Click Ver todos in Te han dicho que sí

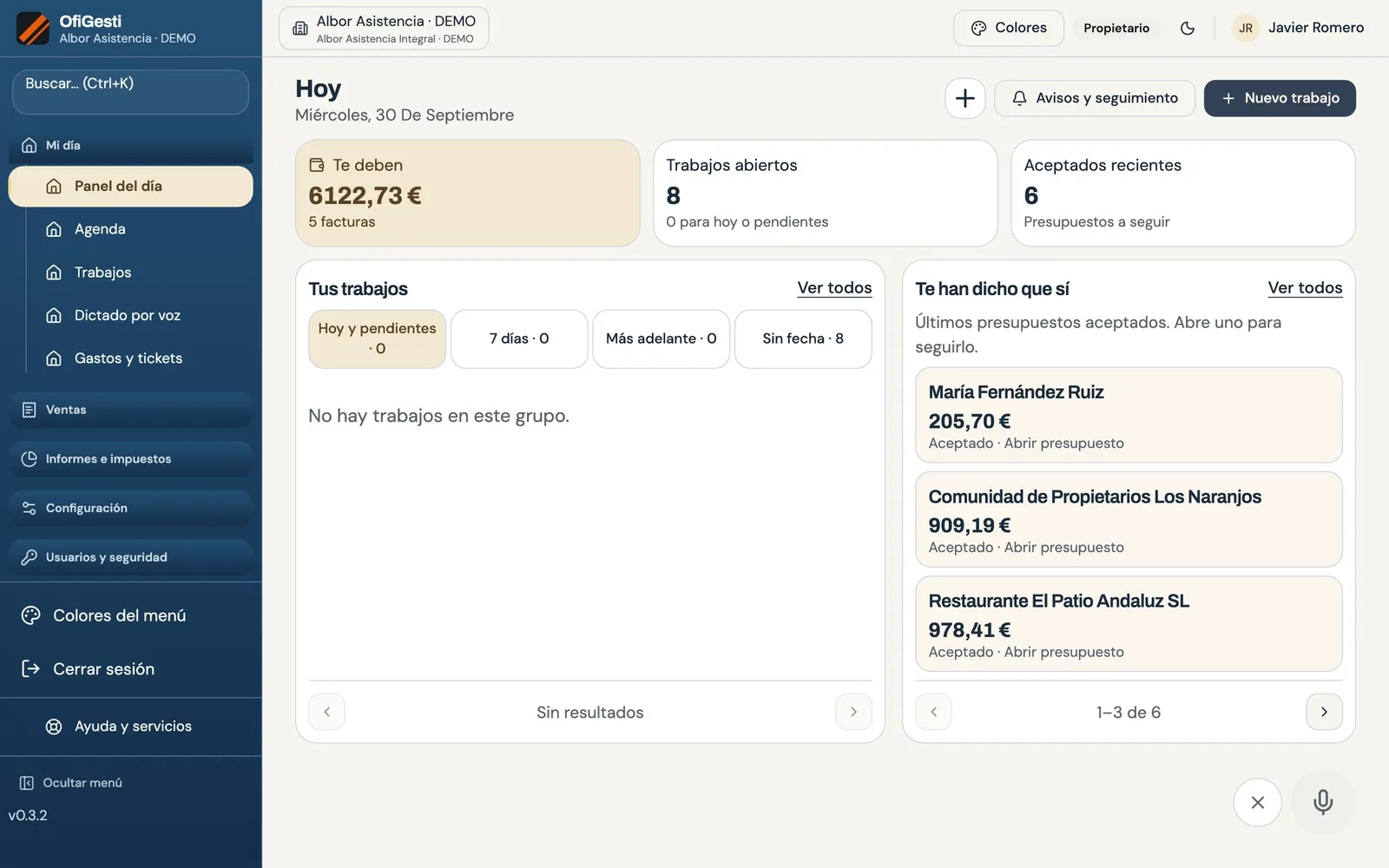1305,288
